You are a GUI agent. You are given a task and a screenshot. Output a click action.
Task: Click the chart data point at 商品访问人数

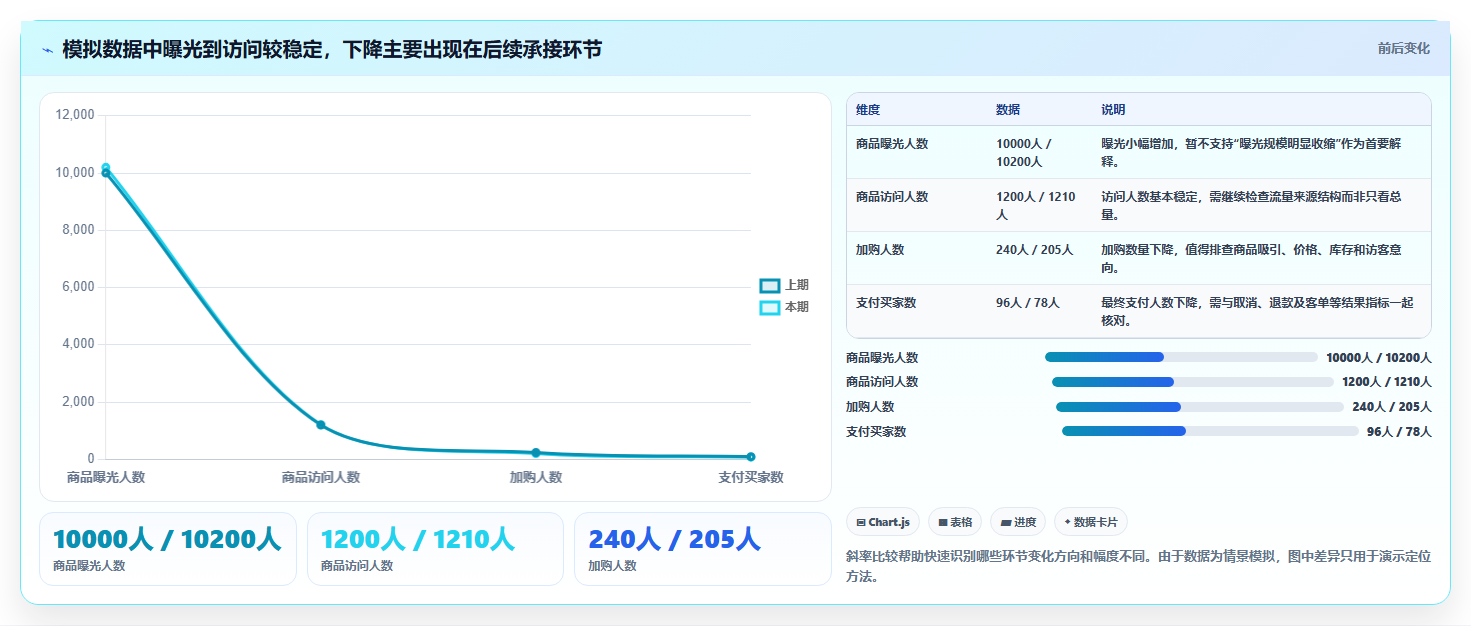[321, 425]
